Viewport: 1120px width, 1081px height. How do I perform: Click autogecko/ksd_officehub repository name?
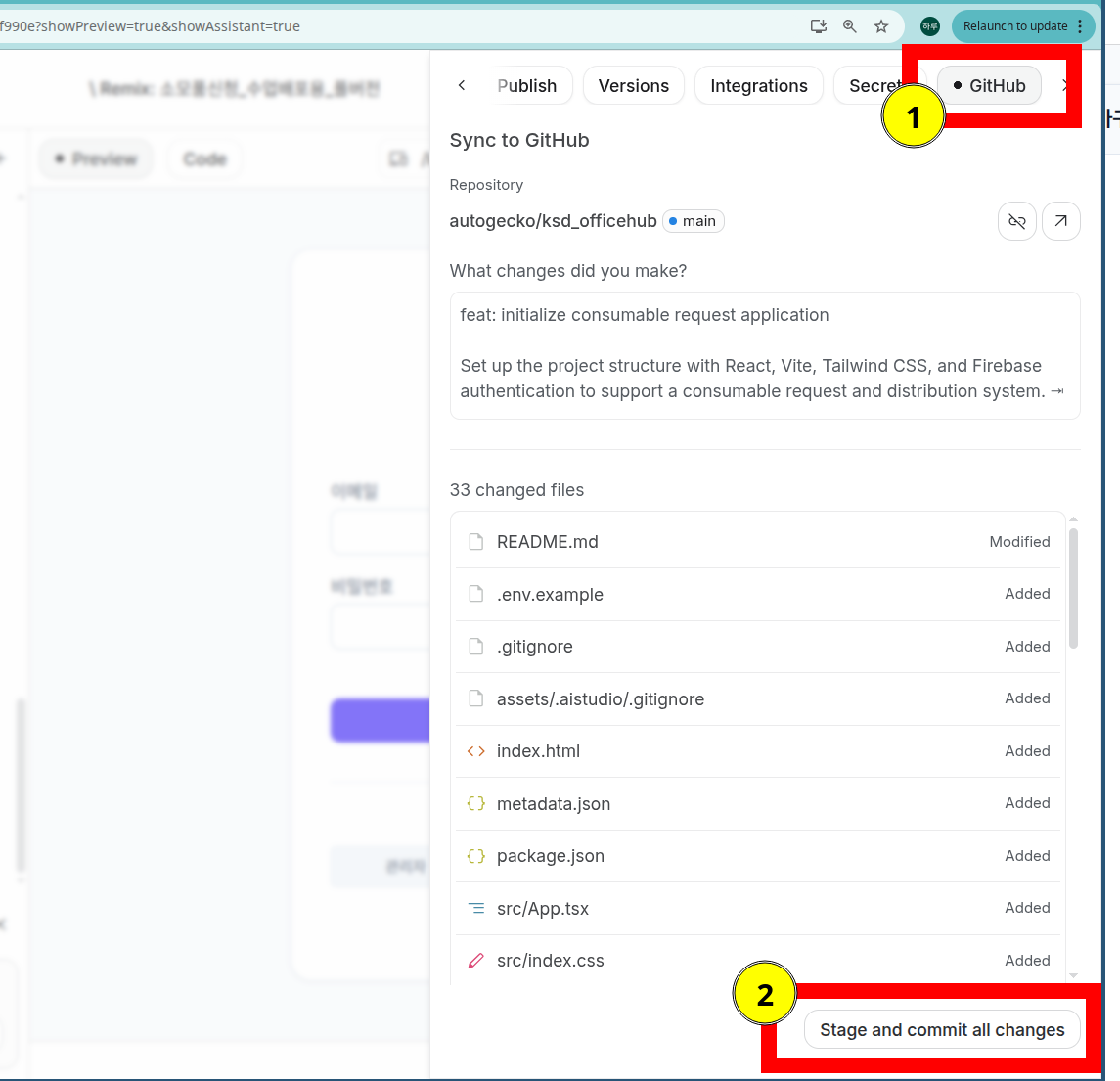[553, 221]
